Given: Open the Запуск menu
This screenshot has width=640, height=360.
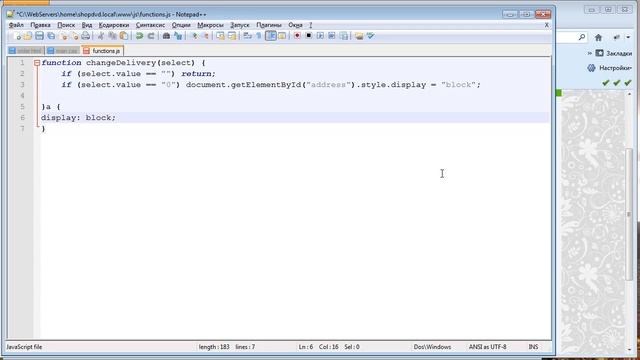Looking at the screenshot, I should (240, 25).
